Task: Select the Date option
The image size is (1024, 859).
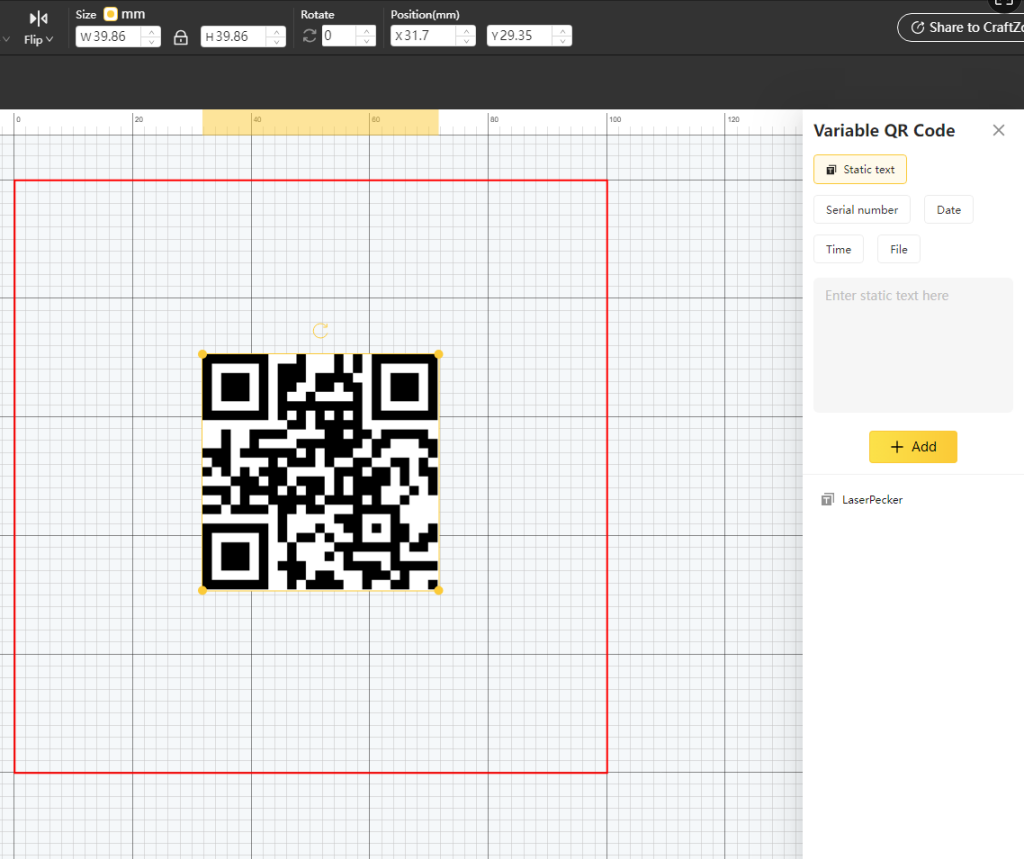Action: [948, 210]
